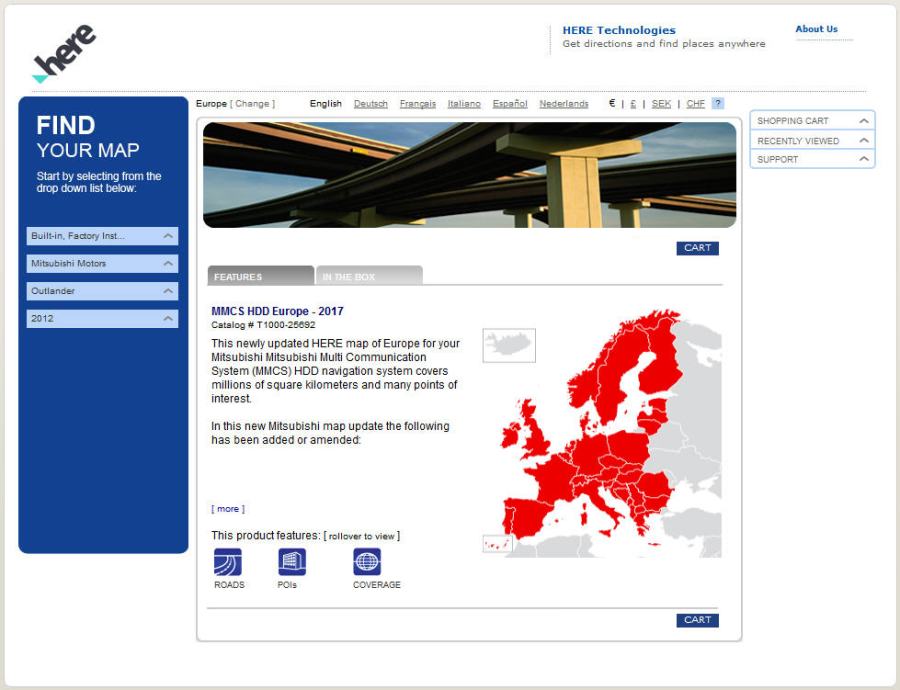
Task: Click the Canary Islands inset map
Action: point(497,544)
